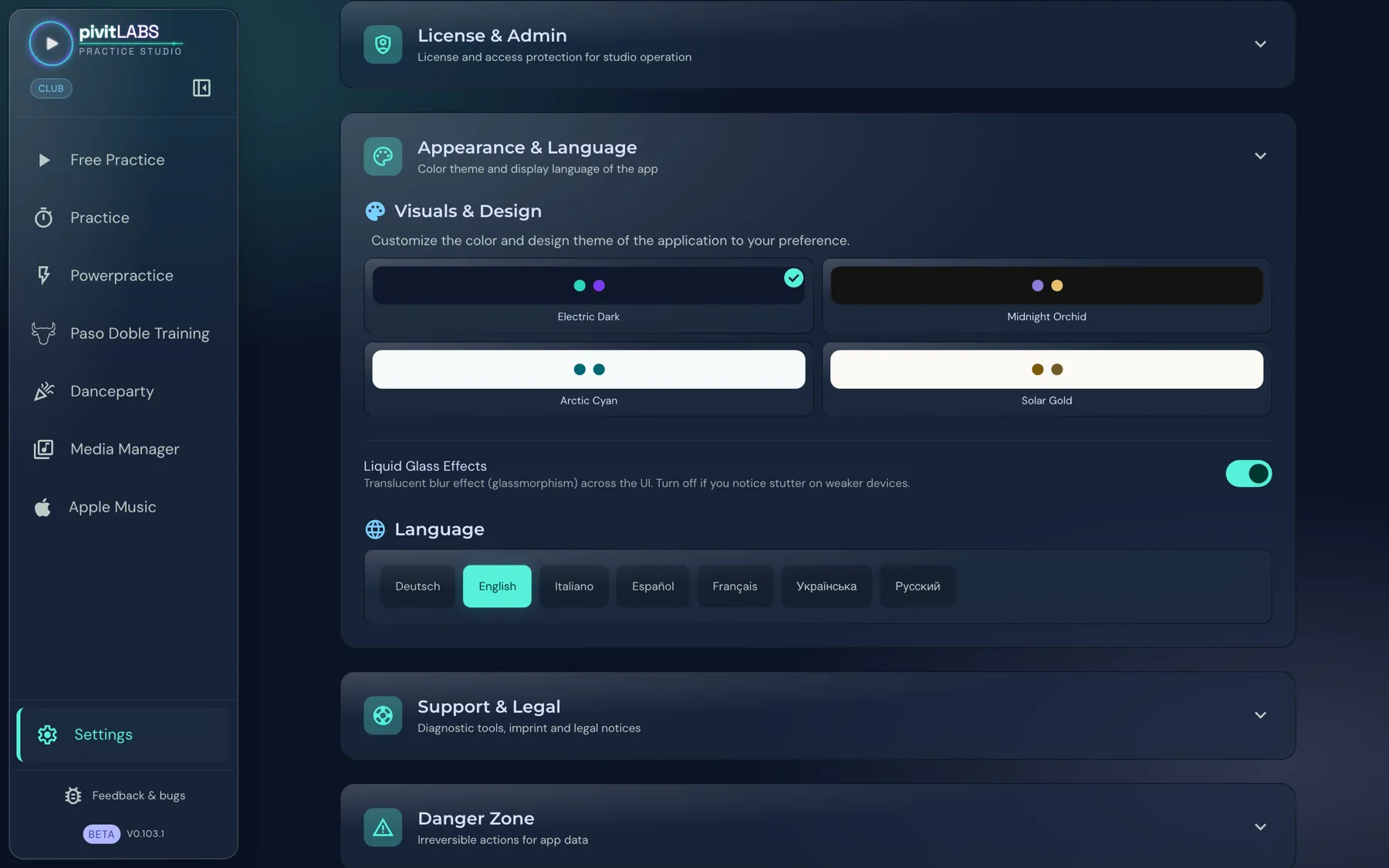
Task: Click the Powerpractice lightning bolt icon
Action: pyautogui.click(x=44, y=275)
